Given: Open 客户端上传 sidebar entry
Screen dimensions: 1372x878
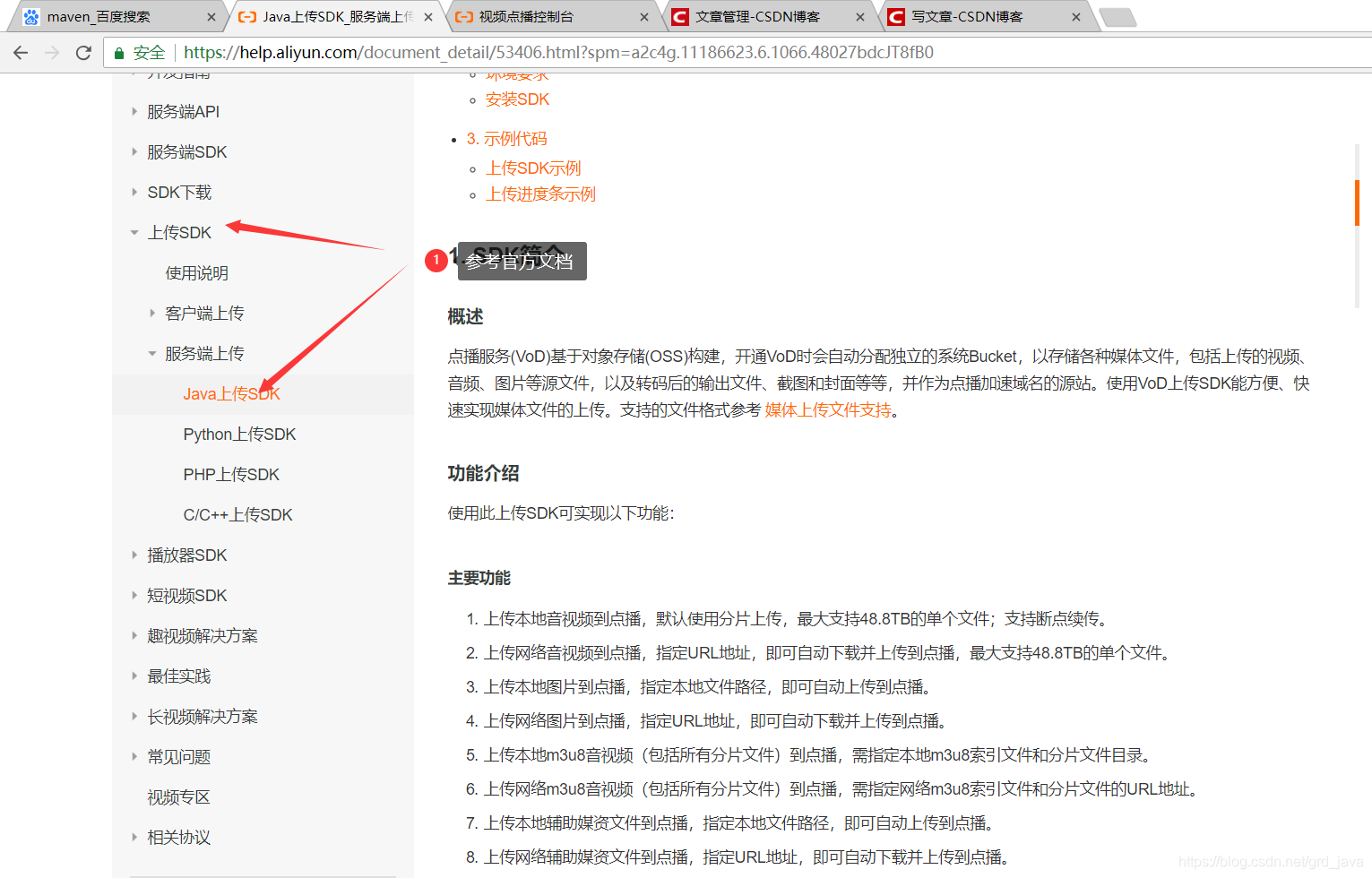Looking at the screenshot, I should 204,314.
